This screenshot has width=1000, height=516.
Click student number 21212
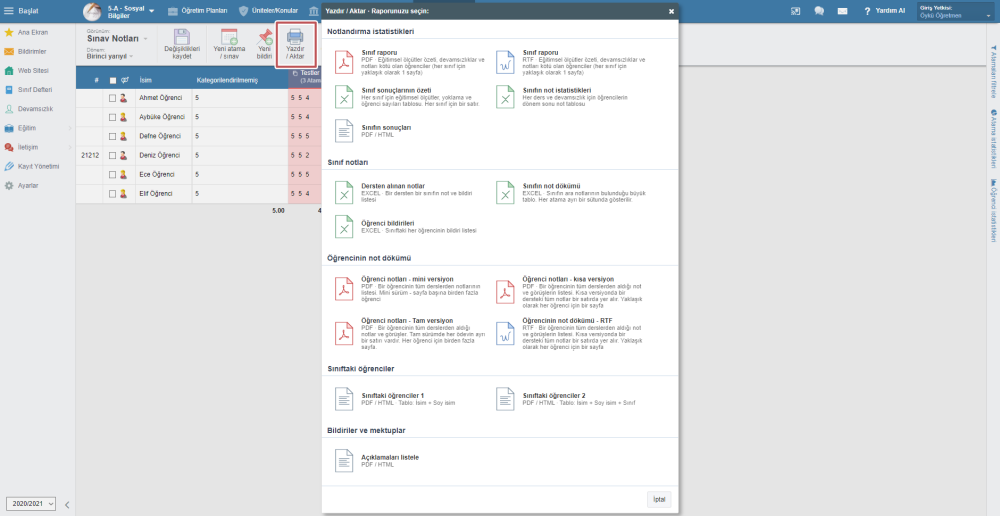(90, 156)
